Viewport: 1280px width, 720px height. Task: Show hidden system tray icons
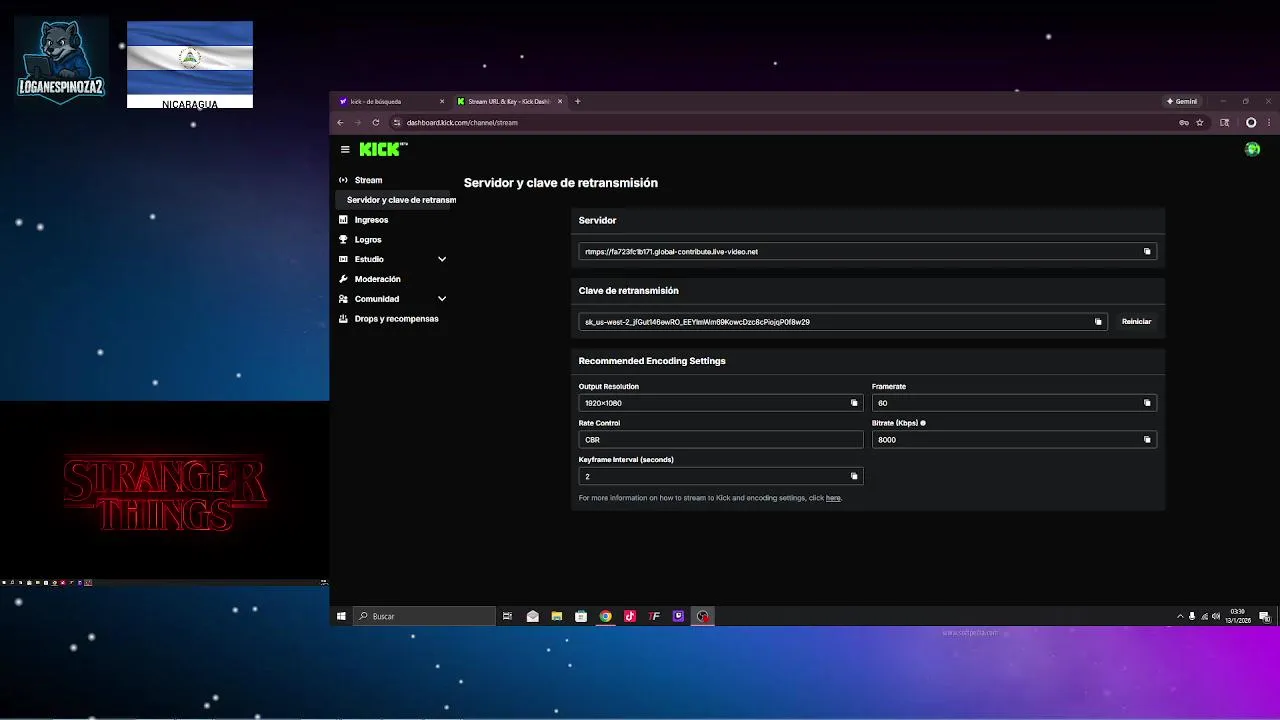(x=1180, y=616)
